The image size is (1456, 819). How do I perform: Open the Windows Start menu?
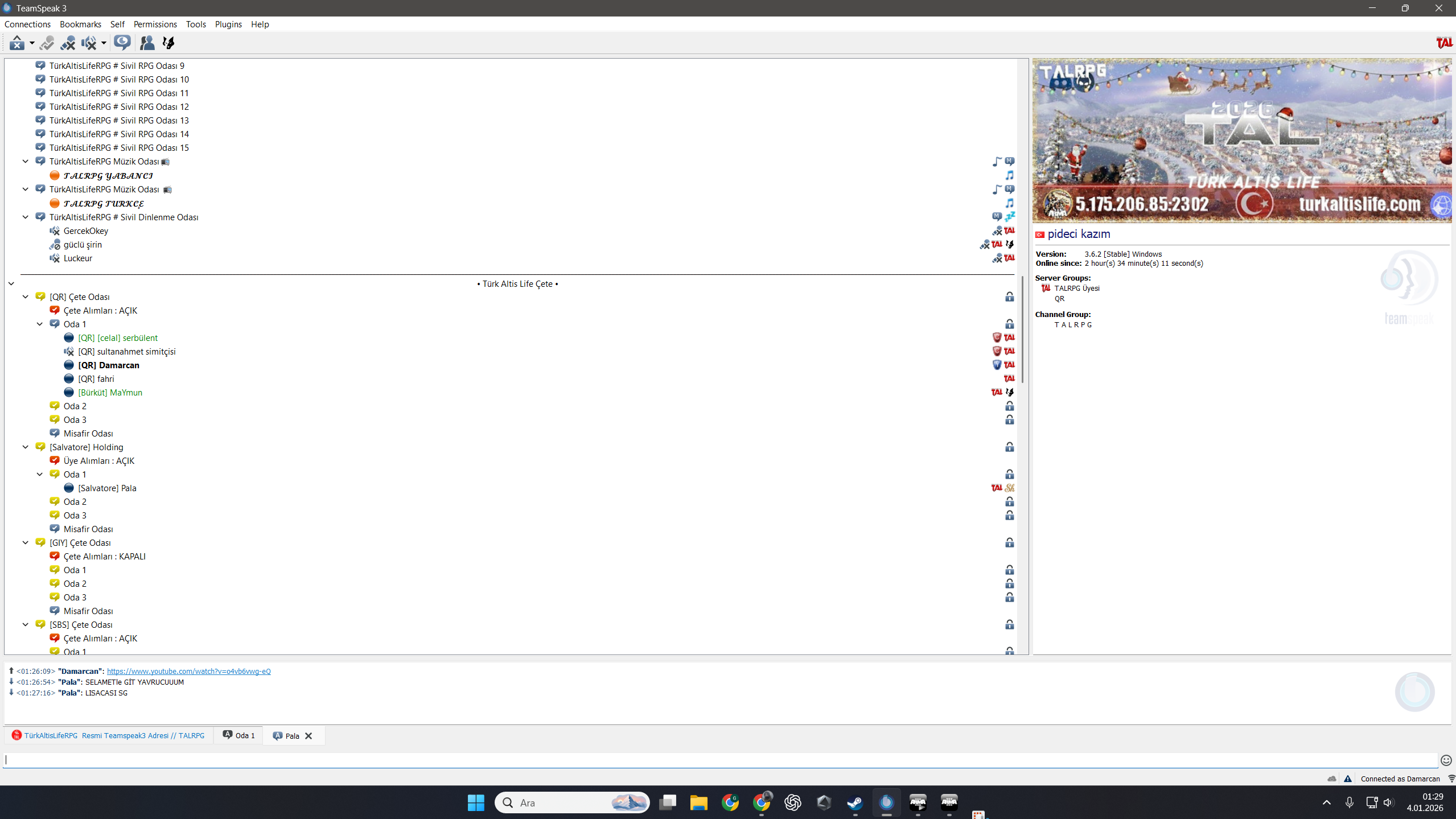coord(476,802)
